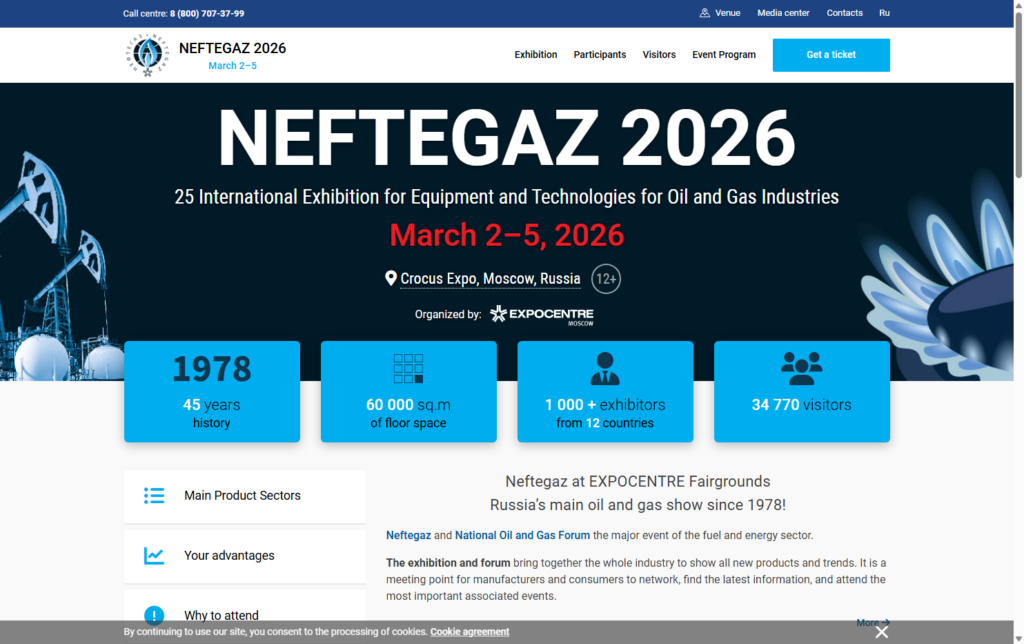Open the Visitors menu
This screenshot has width=1024, height=644.
tap(659, 55)
